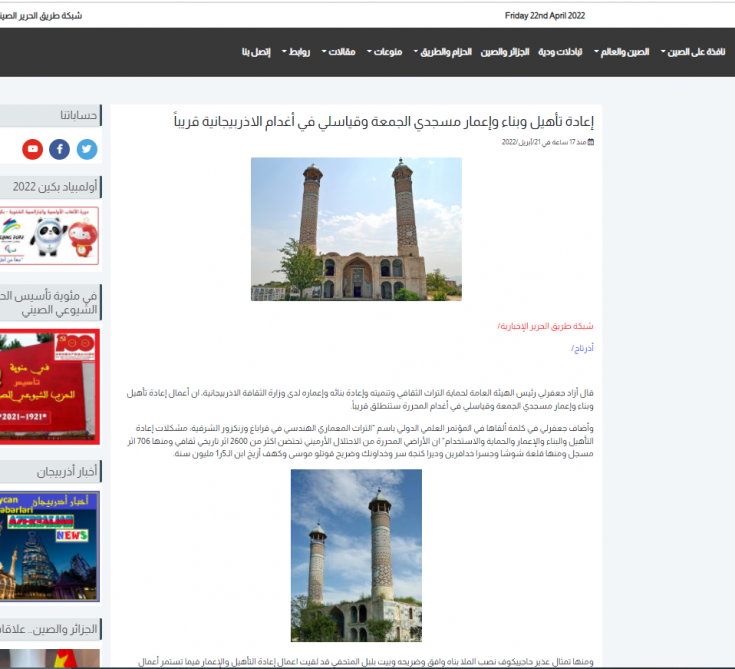Click the أخبار أذربيجان sidebar heading
This screenshot has width=735, height=669.
[67, 471]
